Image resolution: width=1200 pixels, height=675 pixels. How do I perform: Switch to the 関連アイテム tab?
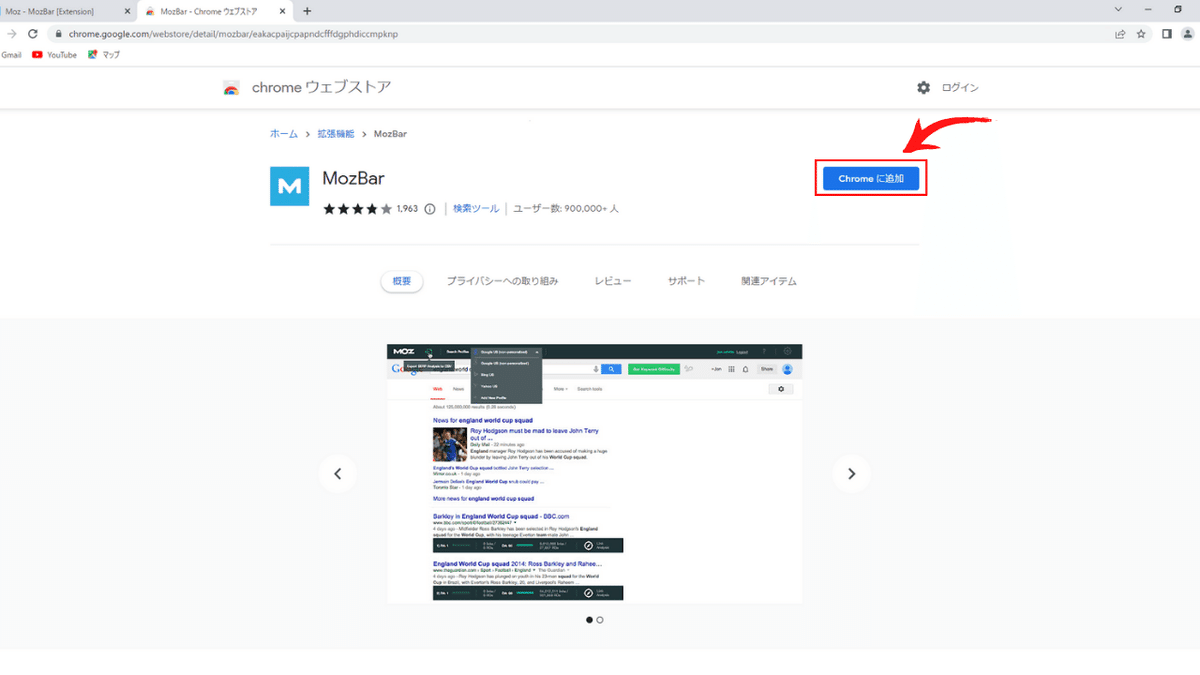click(769, 282)
